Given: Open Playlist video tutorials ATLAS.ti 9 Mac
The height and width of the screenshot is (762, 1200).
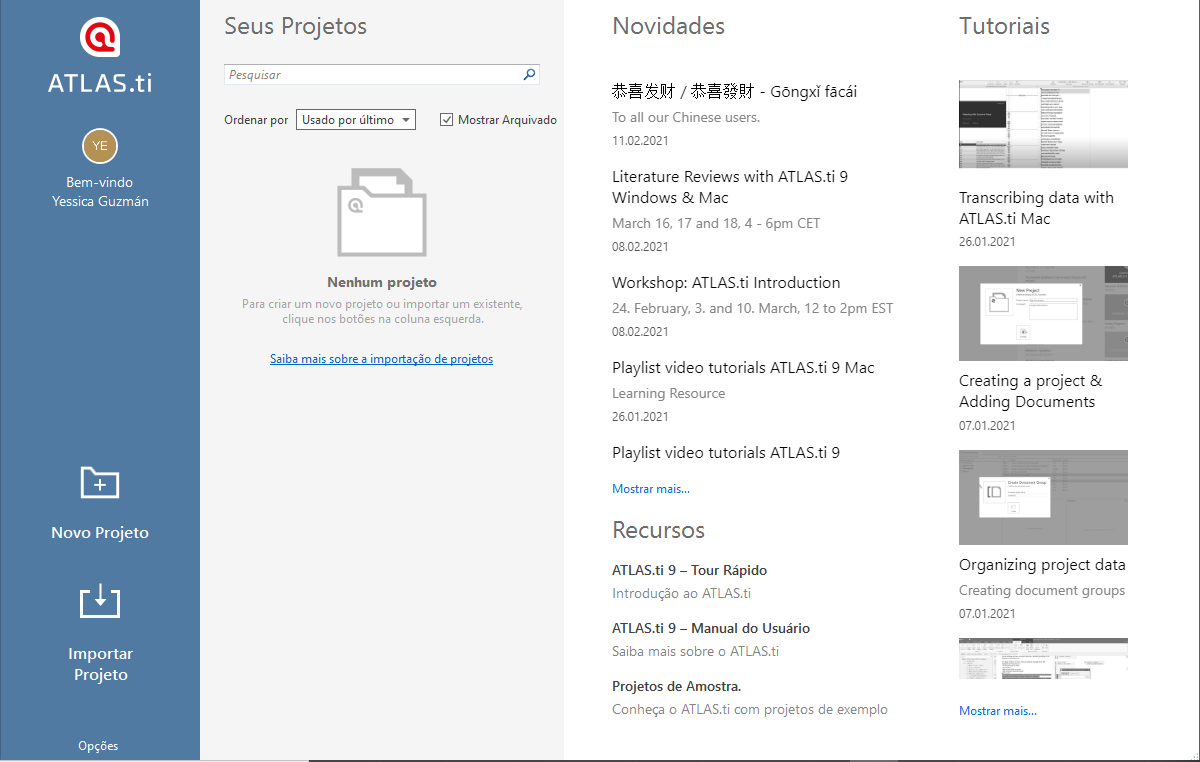Looking at the screenshot, I should pos(743,368).
